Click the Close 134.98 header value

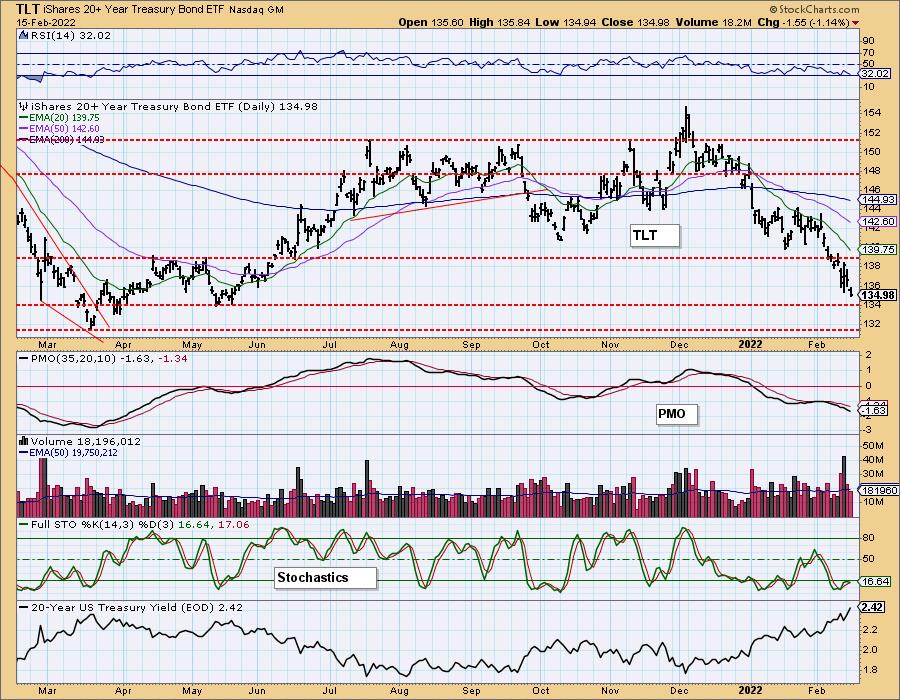635,22
